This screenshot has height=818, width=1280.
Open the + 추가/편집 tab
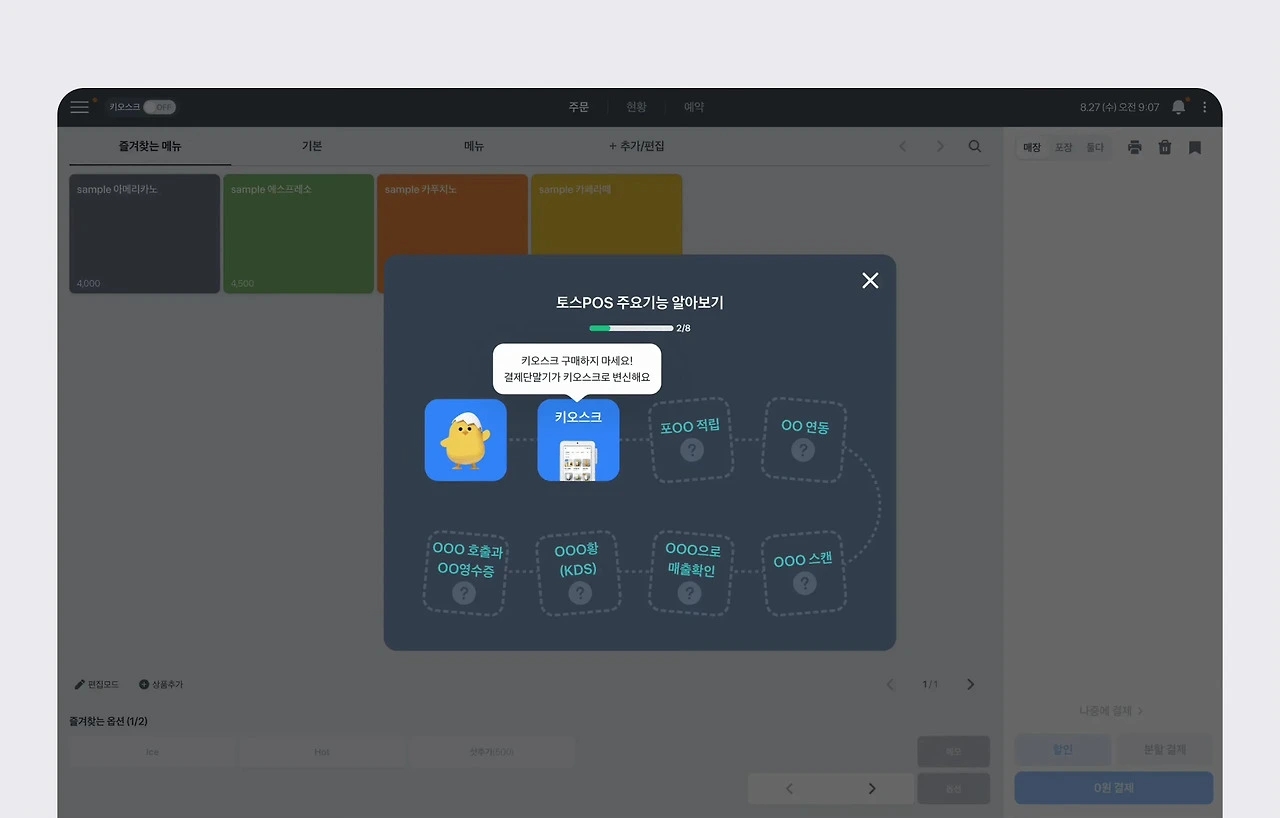coord(636,146)
